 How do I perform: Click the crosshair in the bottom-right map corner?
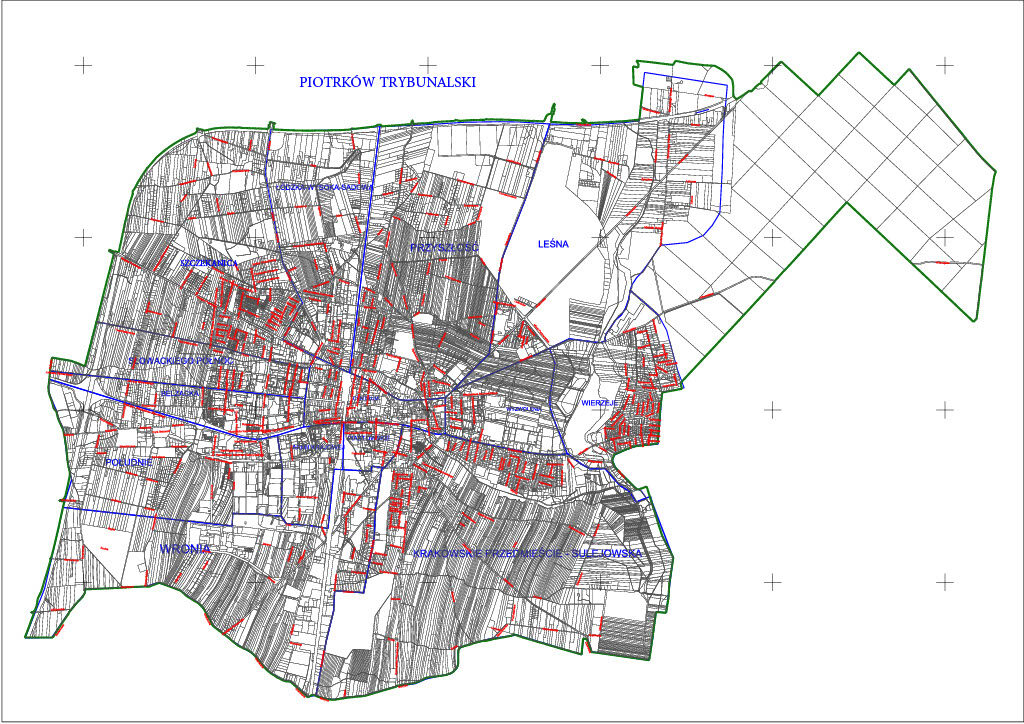[944, 581]
